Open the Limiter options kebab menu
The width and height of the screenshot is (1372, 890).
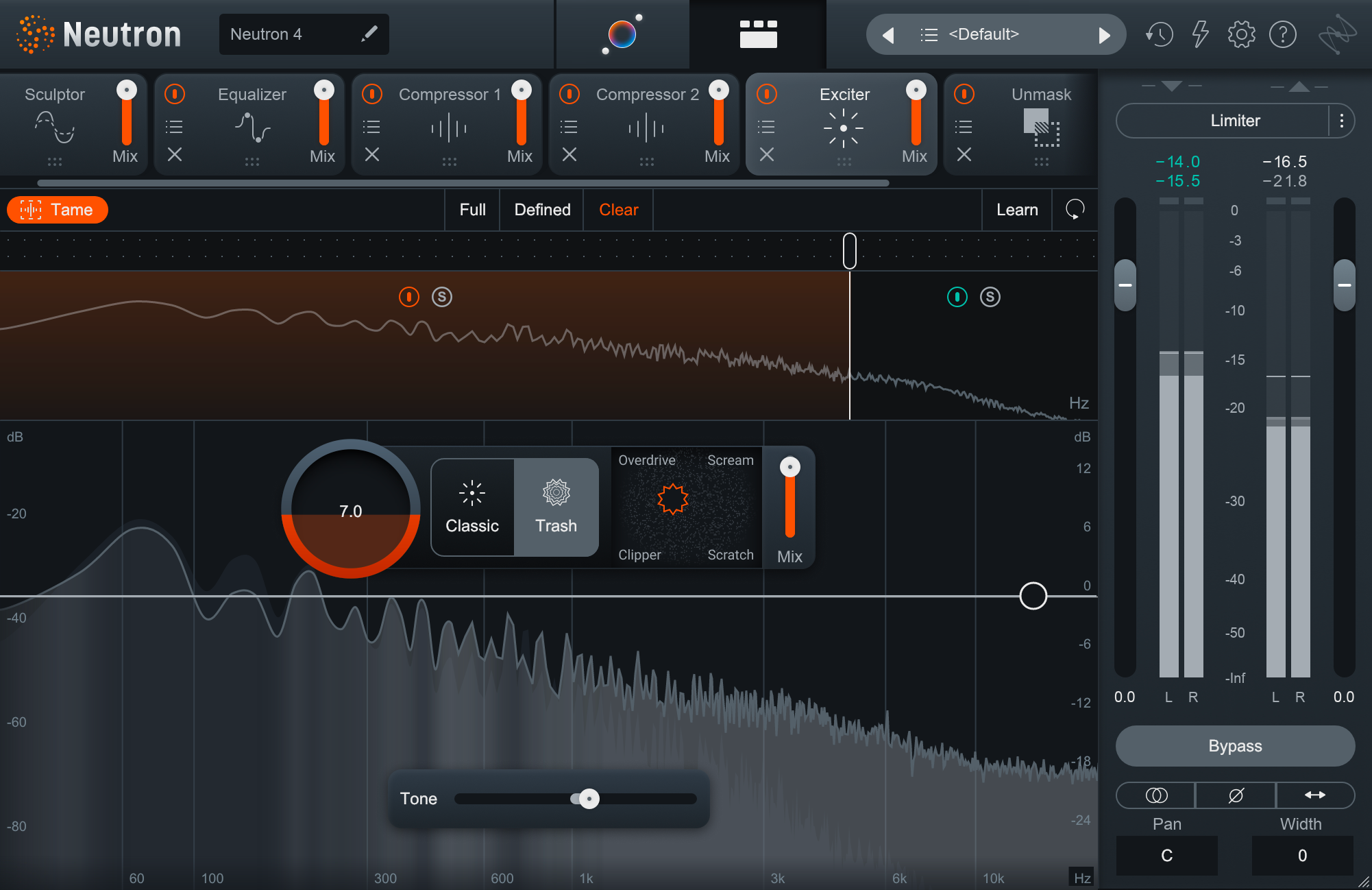pos(1342,121)
